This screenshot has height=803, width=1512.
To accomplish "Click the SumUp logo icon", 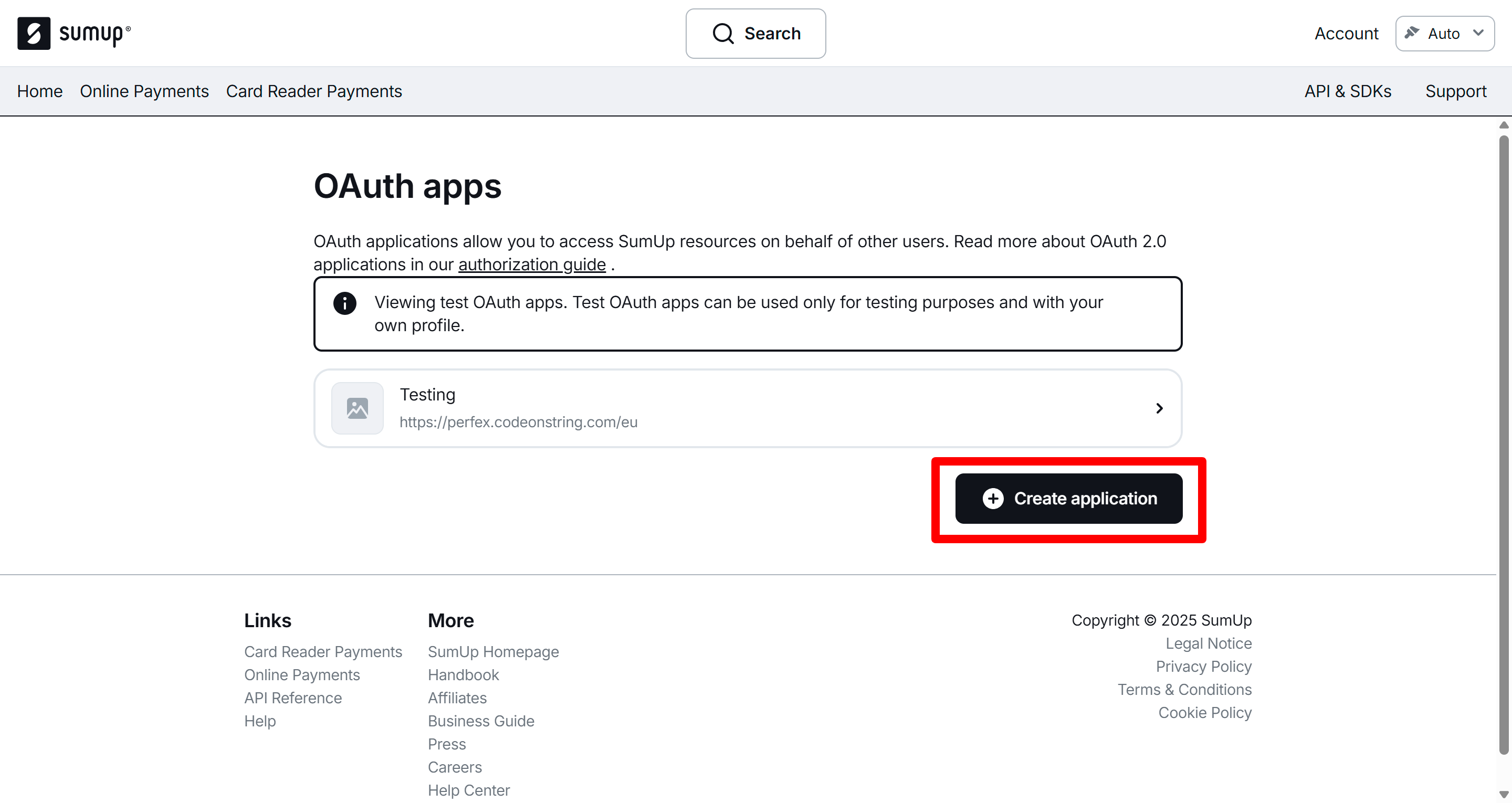I will tap(34, 34).
